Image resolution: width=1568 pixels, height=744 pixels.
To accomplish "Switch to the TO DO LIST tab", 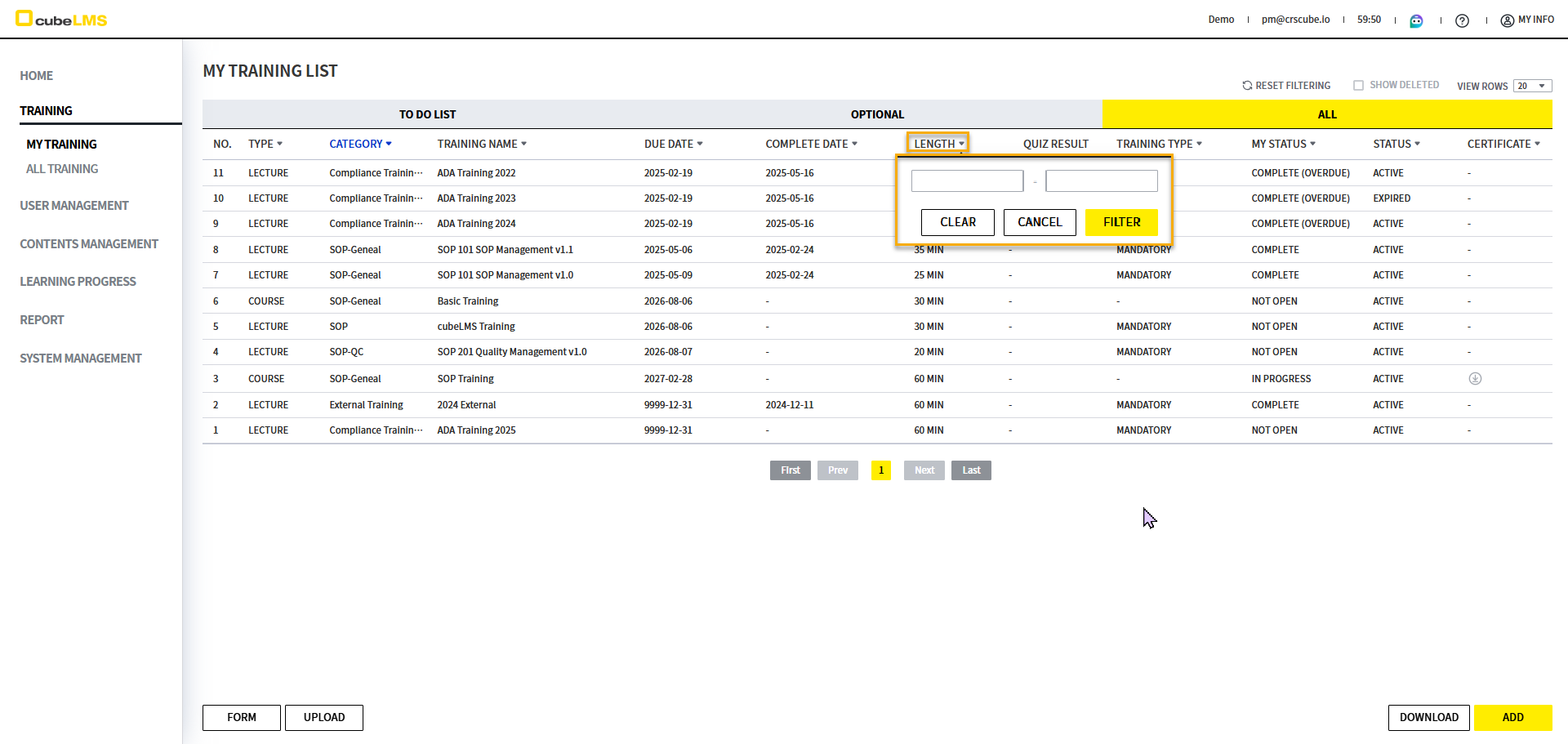I will 427,115.
